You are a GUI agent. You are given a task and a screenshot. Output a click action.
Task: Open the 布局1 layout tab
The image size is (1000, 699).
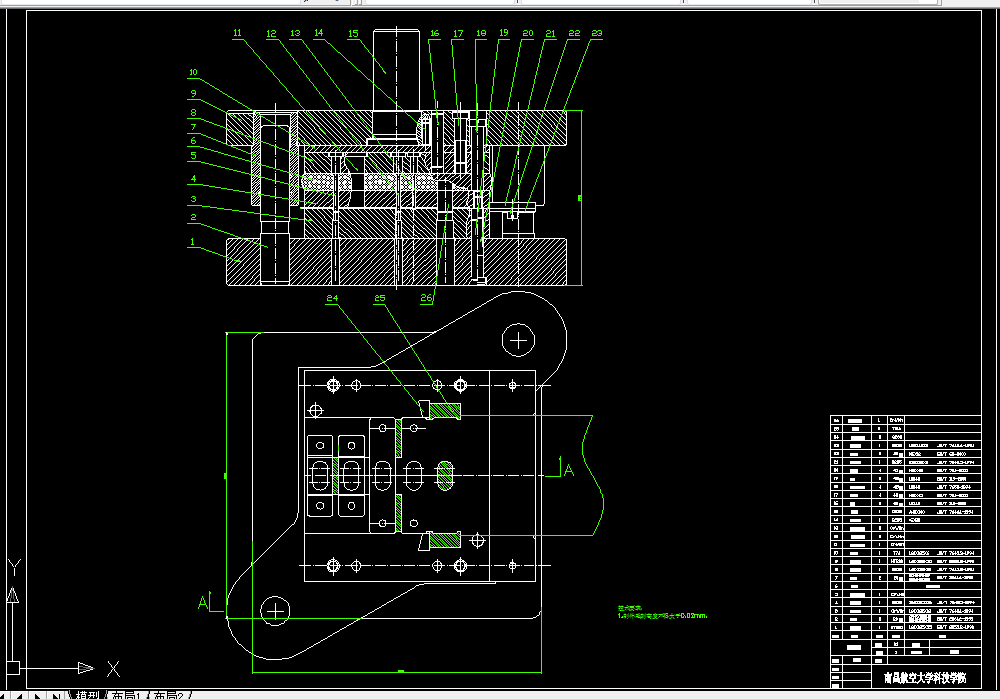(126, 695)
